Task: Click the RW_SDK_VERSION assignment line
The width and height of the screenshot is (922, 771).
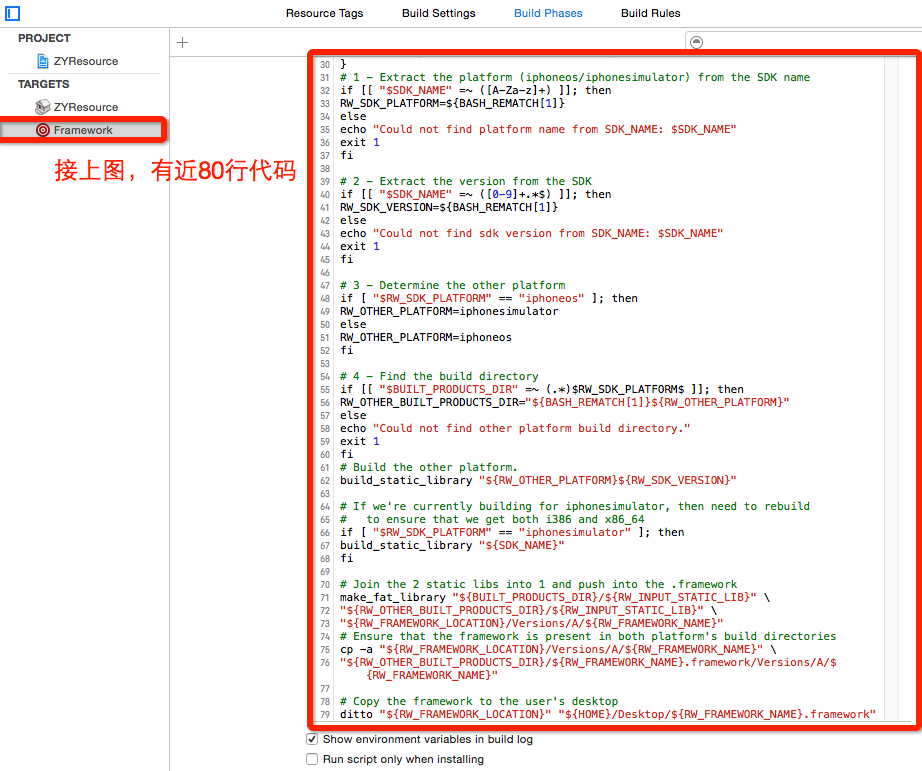Action: [x=449, y=207]
